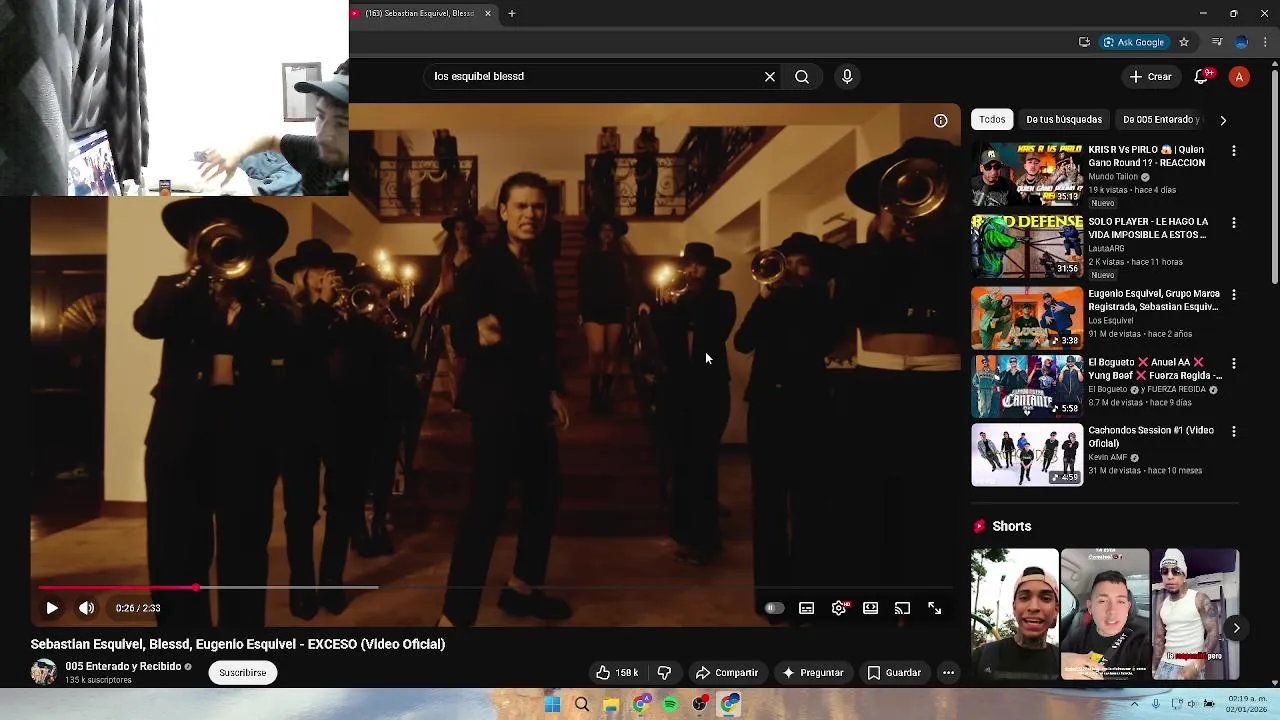Open File Explorer from taskbar
This screenshot has width=1280, height=720.
[x=611, y=705]
